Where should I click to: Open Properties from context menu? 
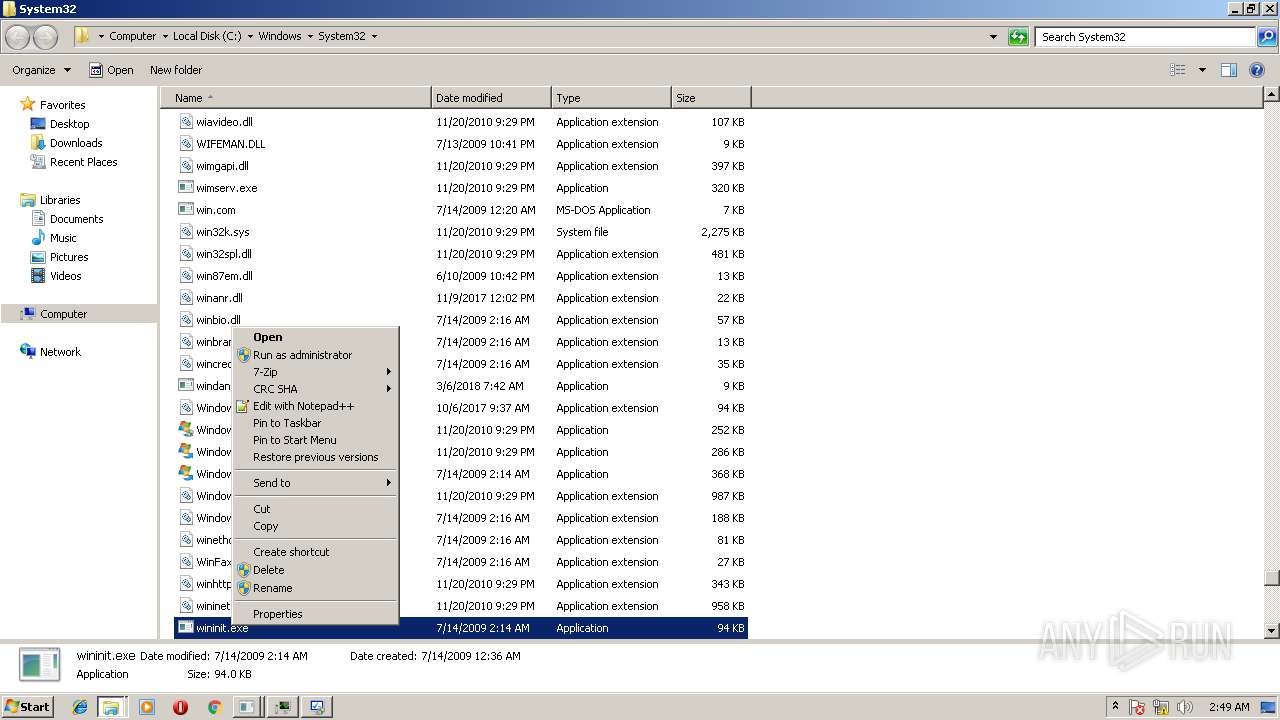[316, 614]
